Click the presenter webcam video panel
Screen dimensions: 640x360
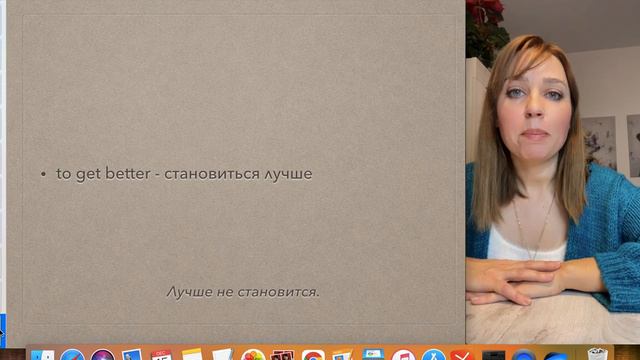[553, 171]
